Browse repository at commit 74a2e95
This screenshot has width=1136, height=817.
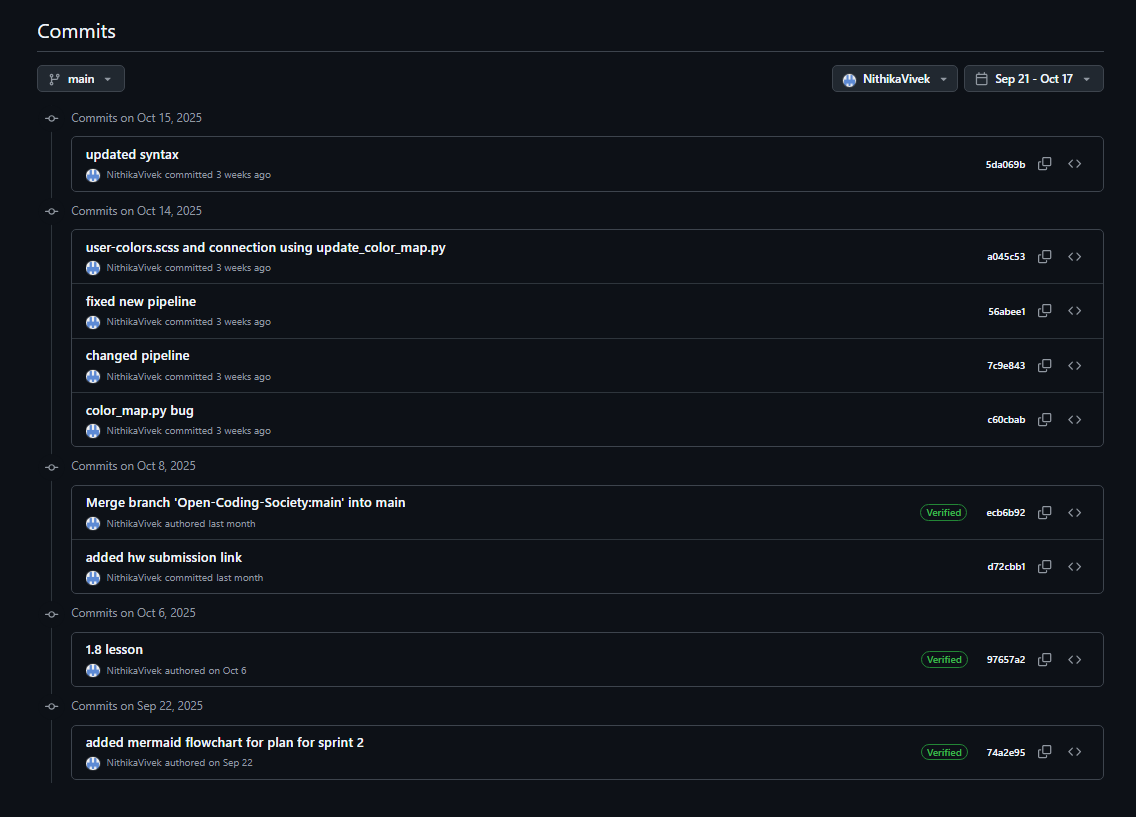(x=1074, y=752)
